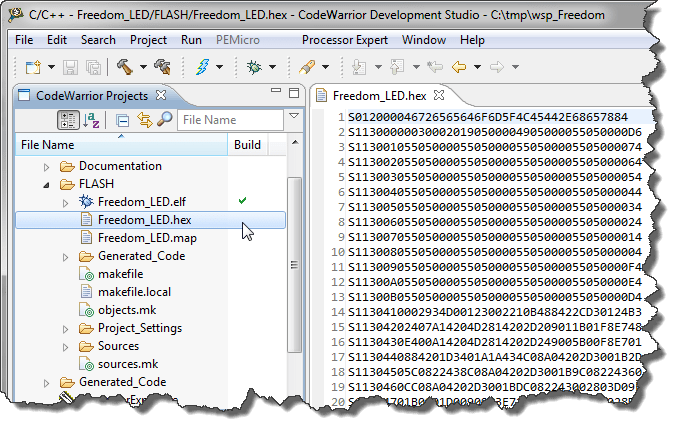Select makefile.local file
684x435 pixels.
click(x=134, y=292)
